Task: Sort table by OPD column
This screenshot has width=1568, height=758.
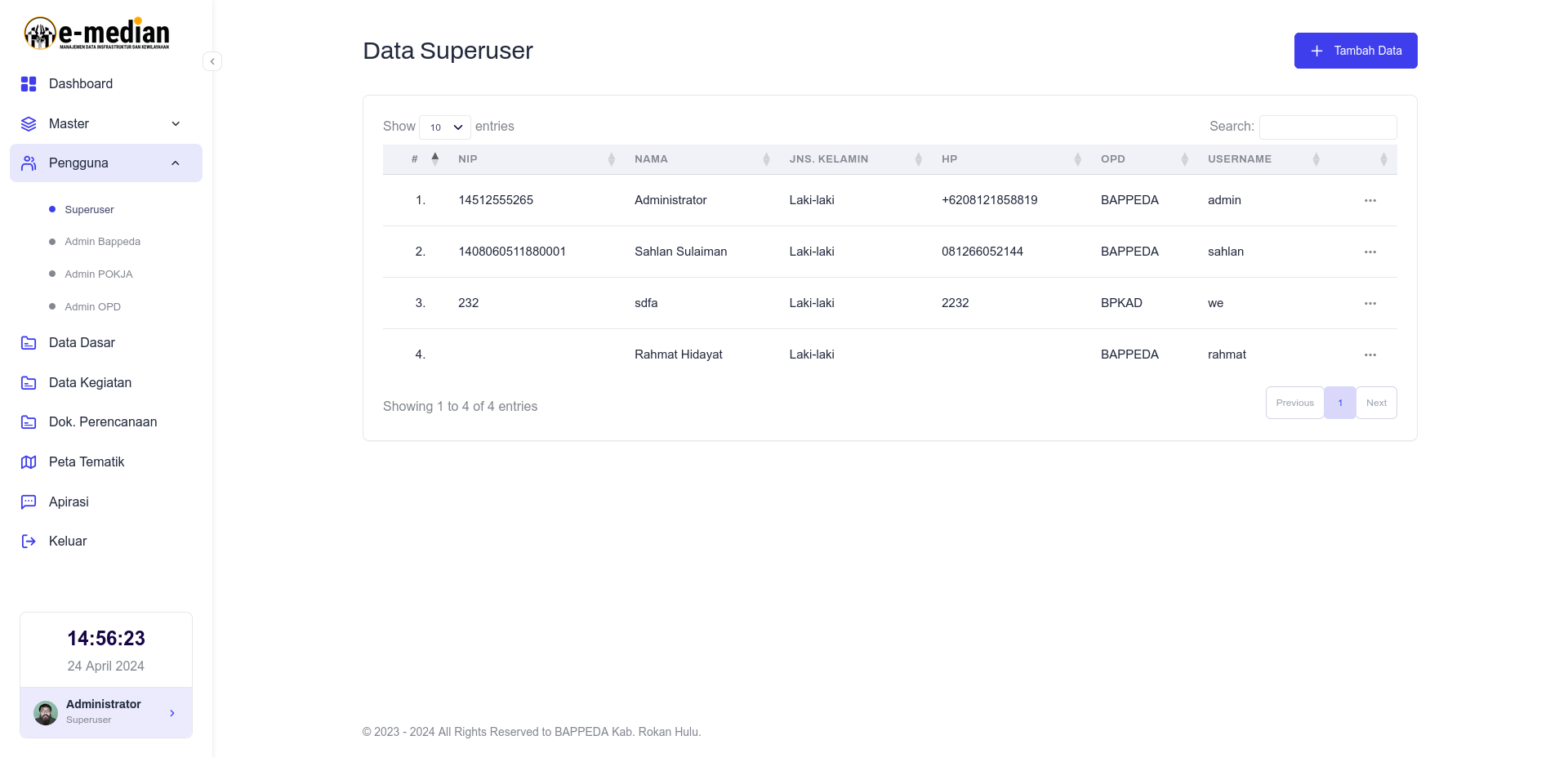Action: pyautogui.click(x=1142, y=159)
